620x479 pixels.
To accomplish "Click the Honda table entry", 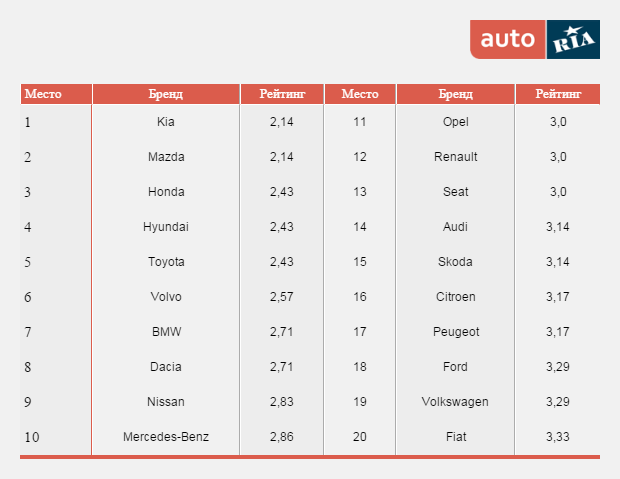I will point(166,192).
